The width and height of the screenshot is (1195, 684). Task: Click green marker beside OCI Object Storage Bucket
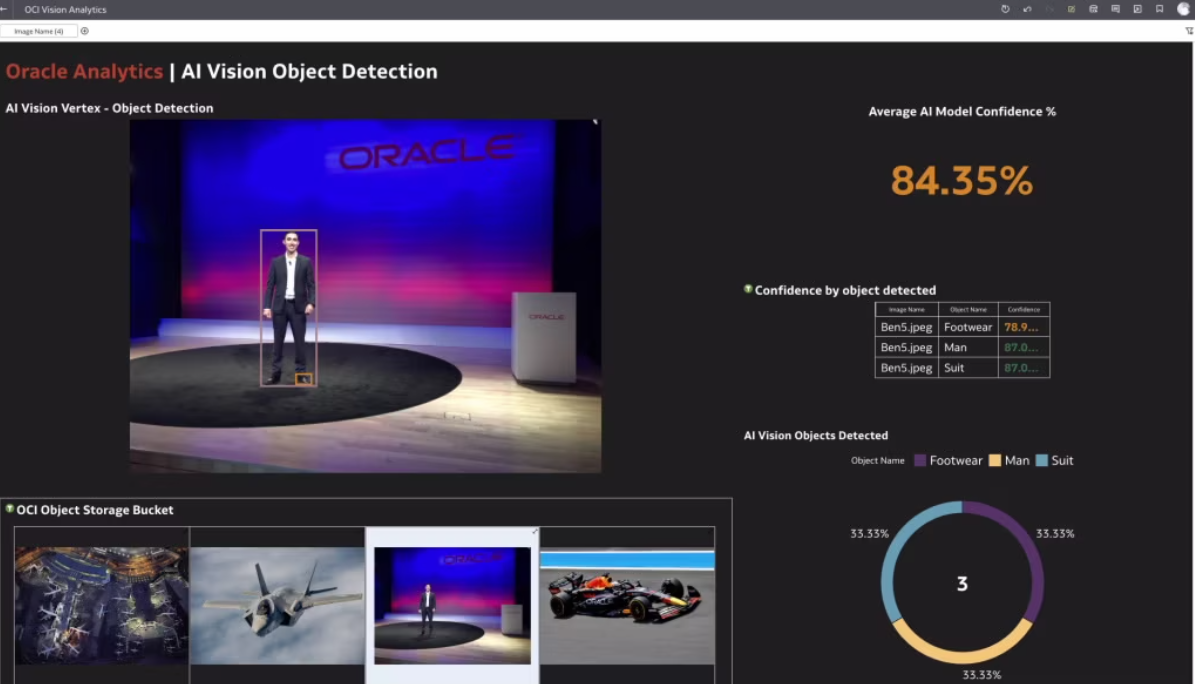10,509
